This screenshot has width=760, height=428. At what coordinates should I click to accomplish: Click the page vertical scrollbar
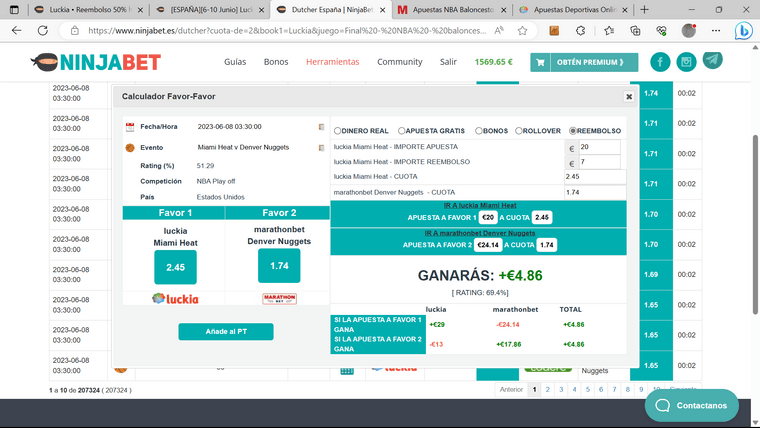[755, 223]
